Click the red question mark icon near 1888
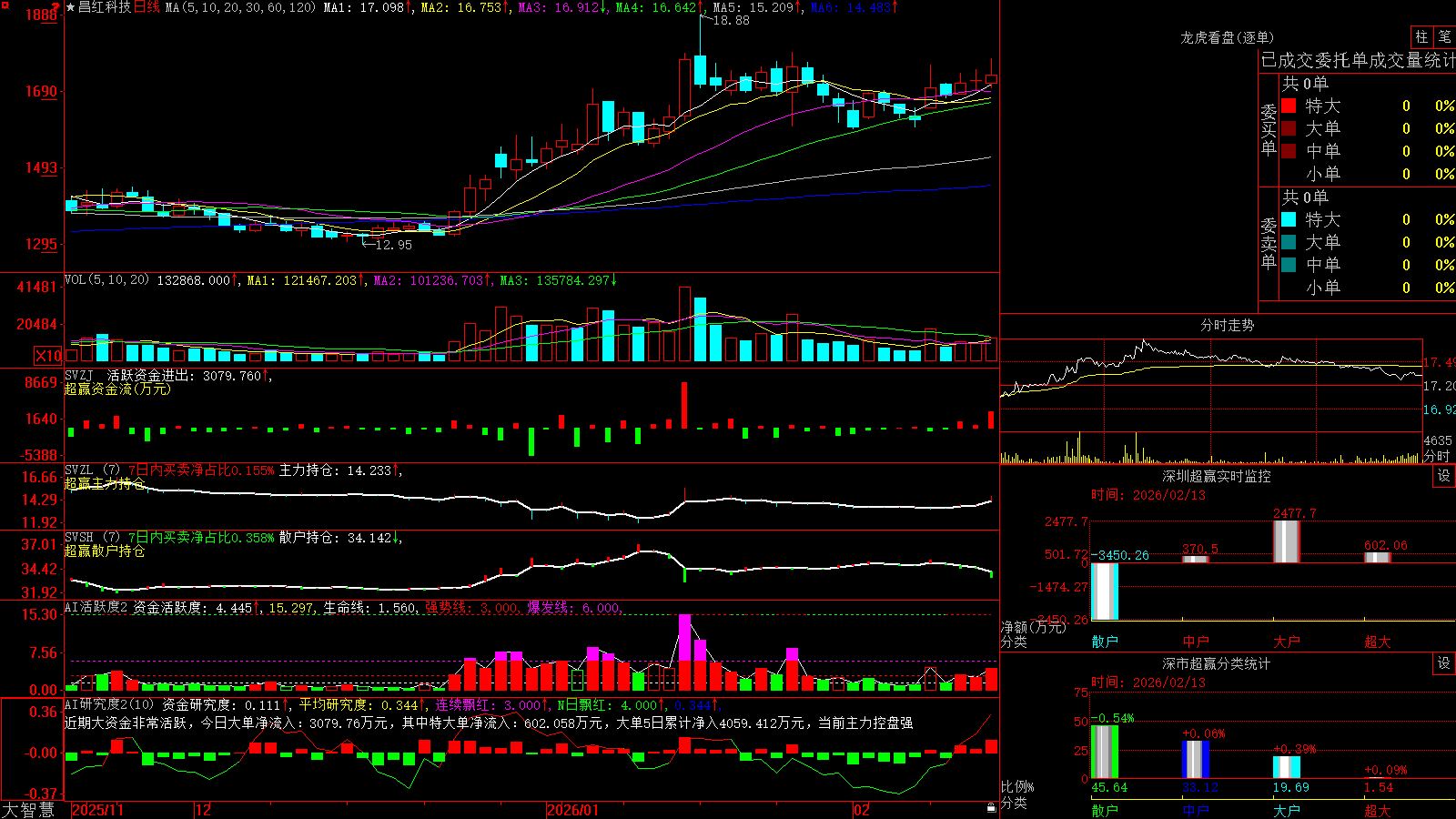Screen dimensions: 1456x819 click(x=56, y=7)
